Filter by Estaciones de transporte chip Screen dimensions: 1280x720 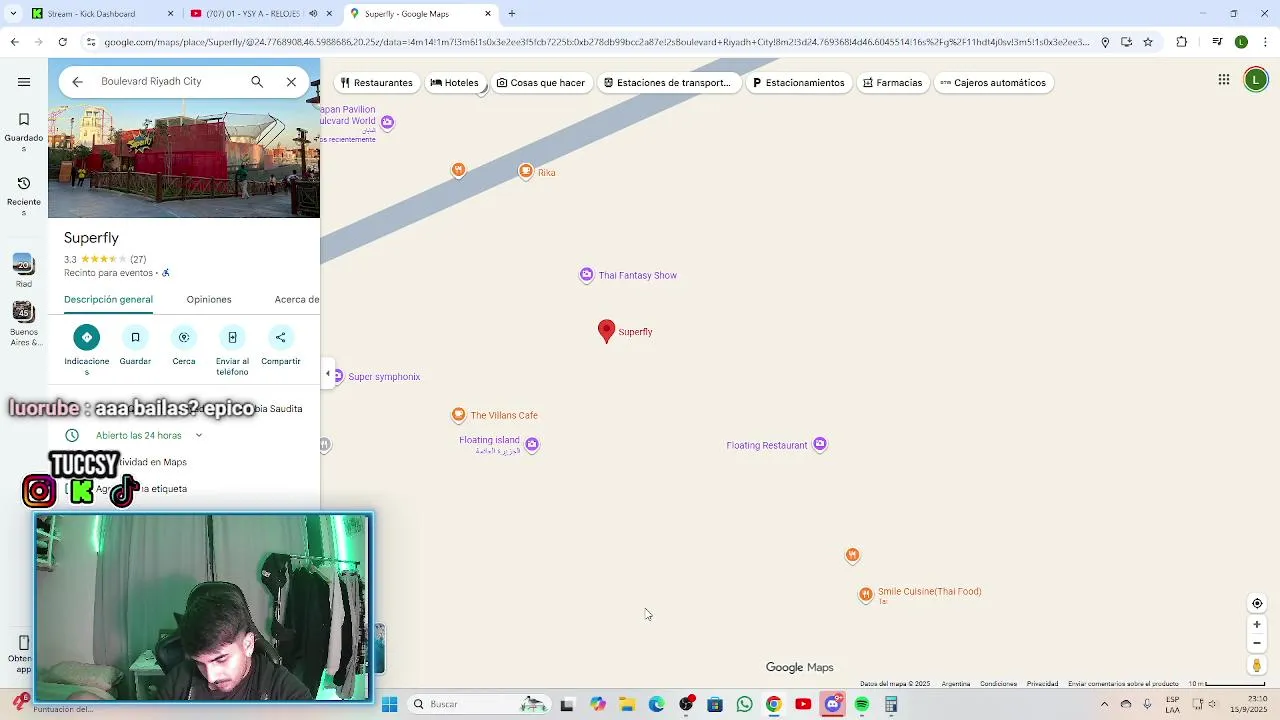coord(667,83)
